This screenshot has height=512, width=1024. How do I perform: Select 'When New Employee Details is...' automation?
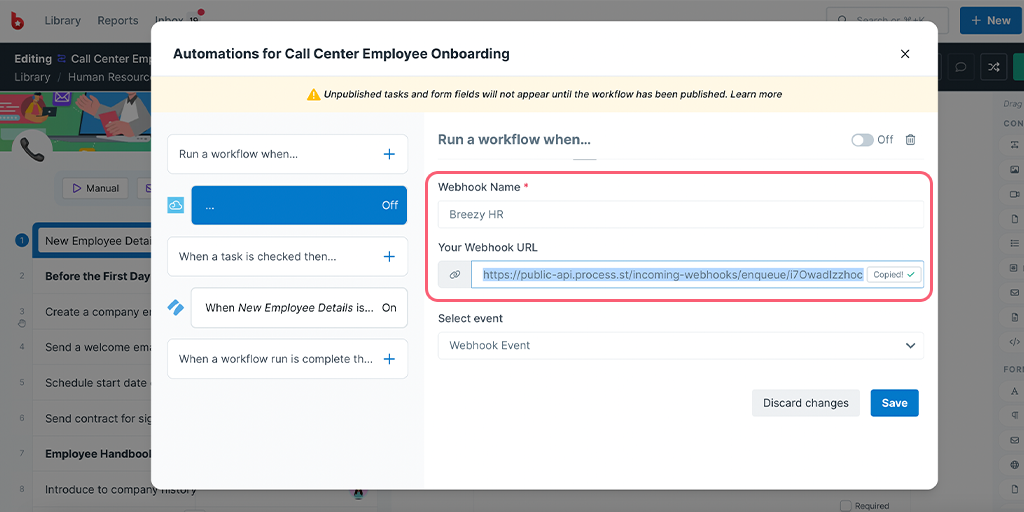299,308
